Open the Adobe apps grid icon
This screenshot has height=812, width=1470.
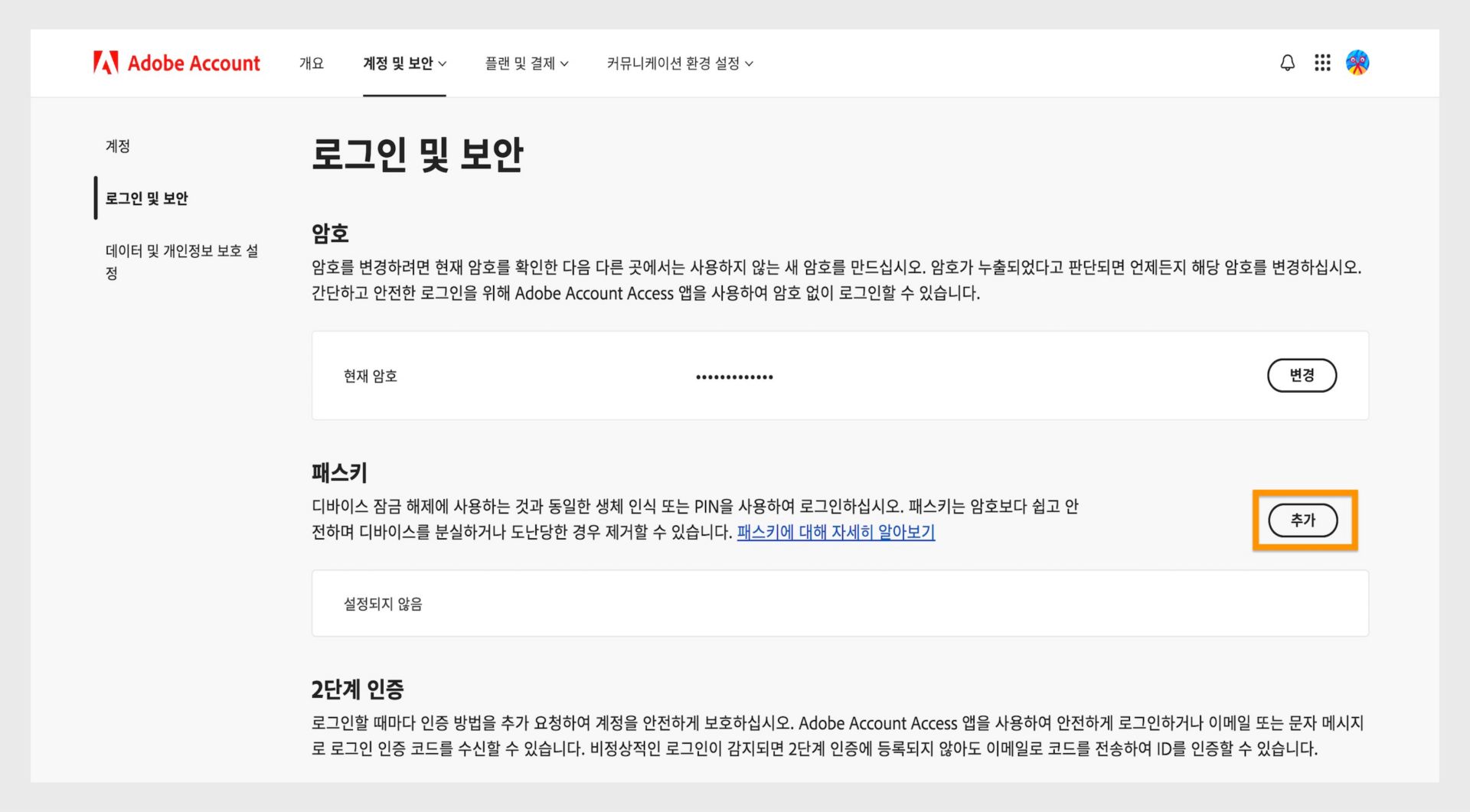point(1322,63)
